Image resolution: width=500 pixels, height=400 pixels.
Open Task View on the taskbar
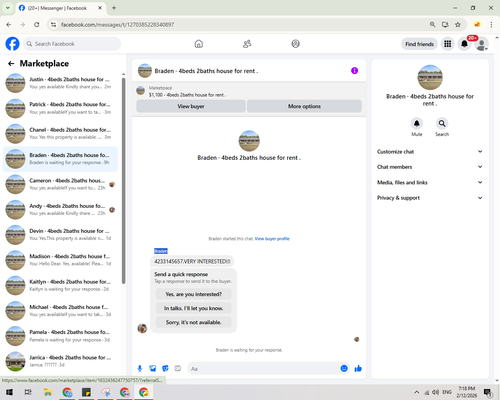click(28, 392)
